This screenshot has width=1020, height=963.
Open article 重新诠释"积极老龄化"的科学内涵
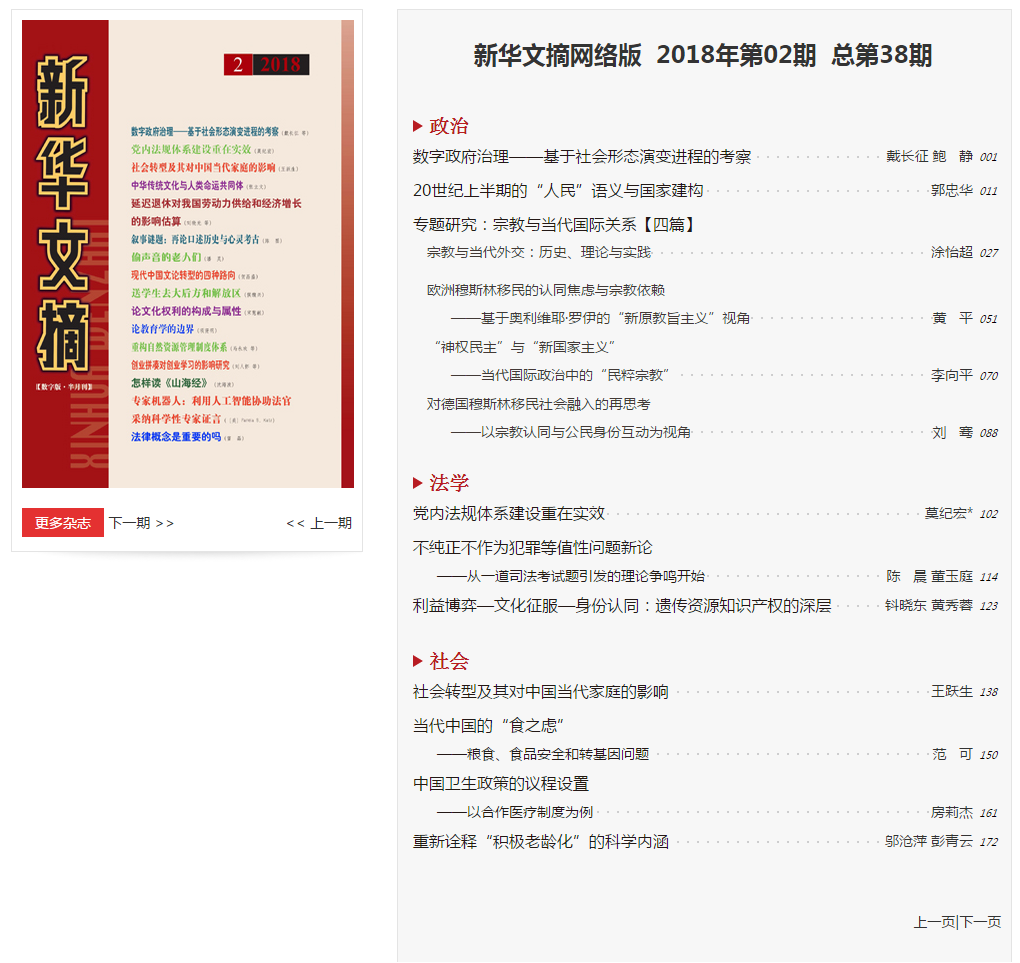(541, 841)
